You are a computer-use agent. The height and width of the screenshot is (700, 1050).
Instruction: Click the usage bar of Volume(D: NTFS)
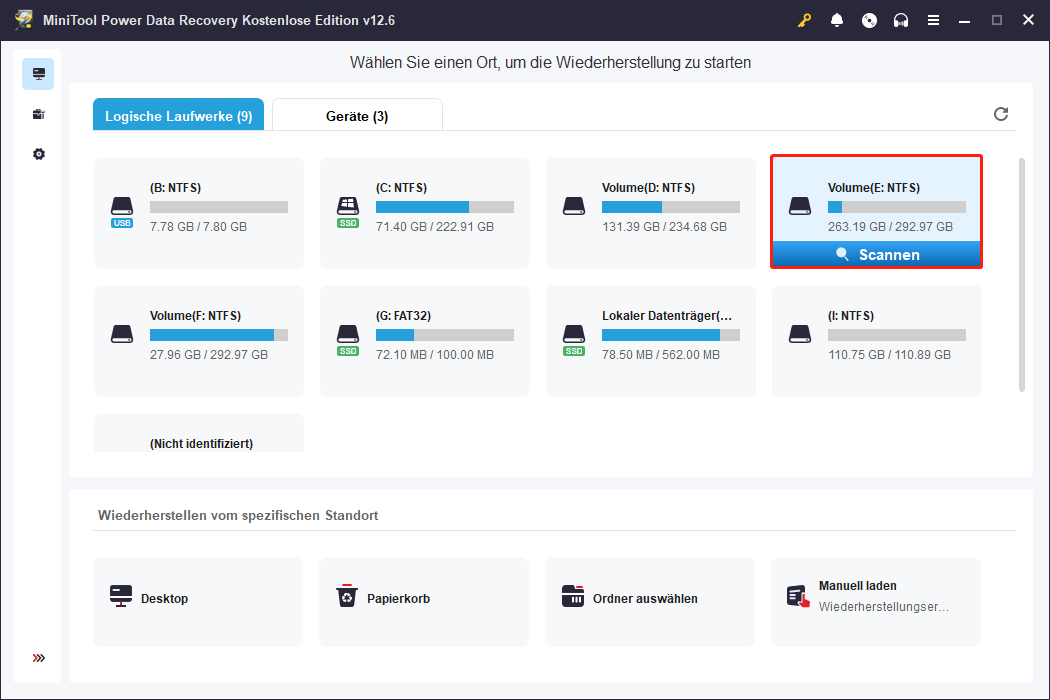click(x=671, y=207)
